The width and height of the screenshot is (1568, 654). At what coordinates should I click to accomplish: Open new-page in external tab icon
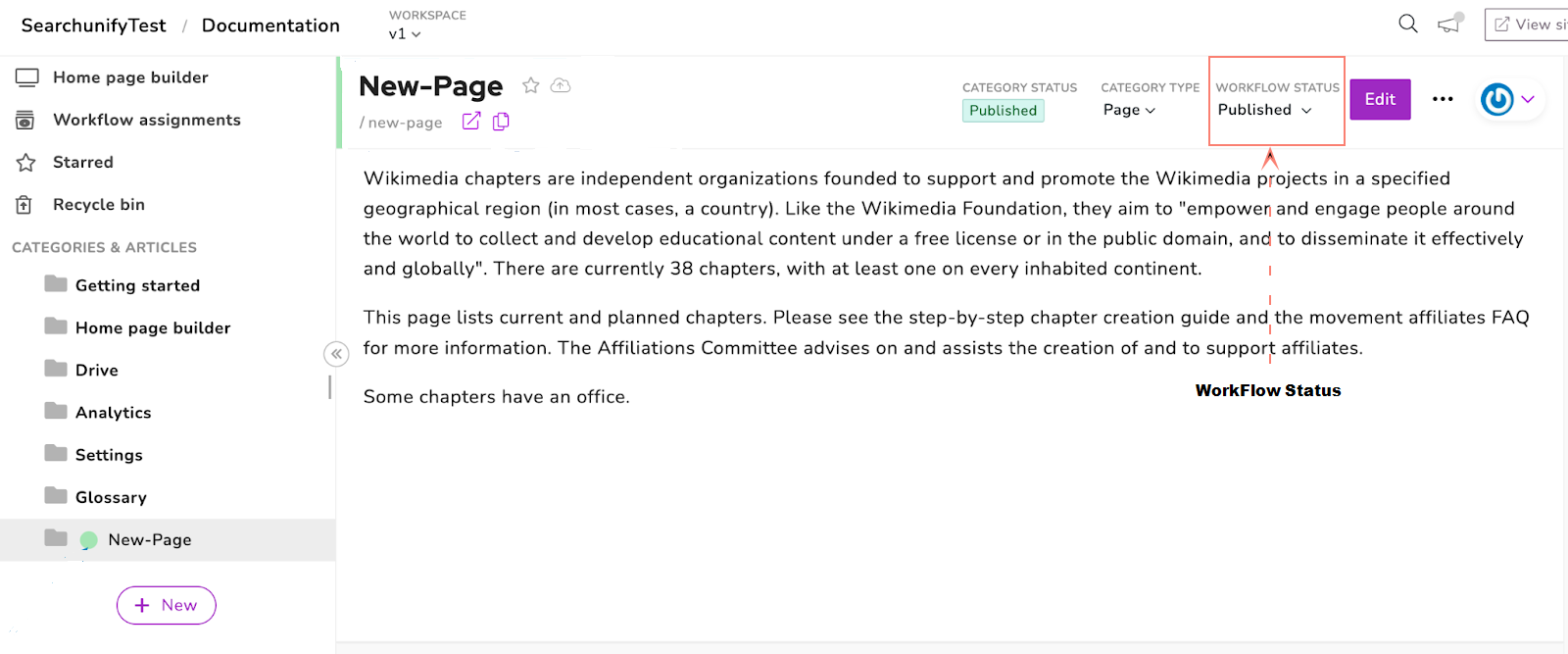[471, 121]
